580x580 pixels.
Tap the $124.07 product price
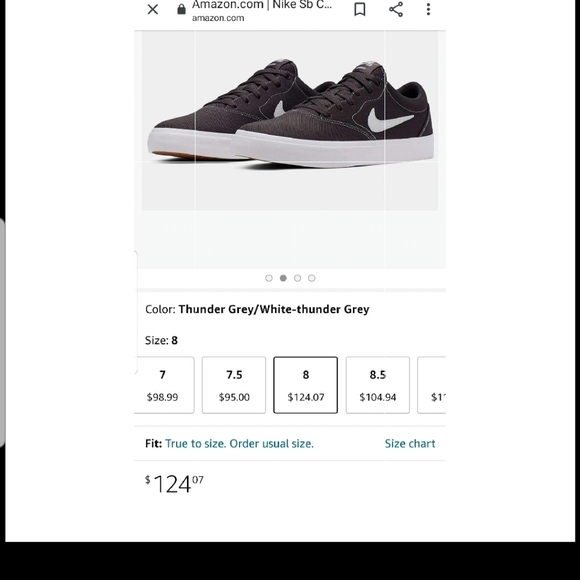[x=174, y=484]
